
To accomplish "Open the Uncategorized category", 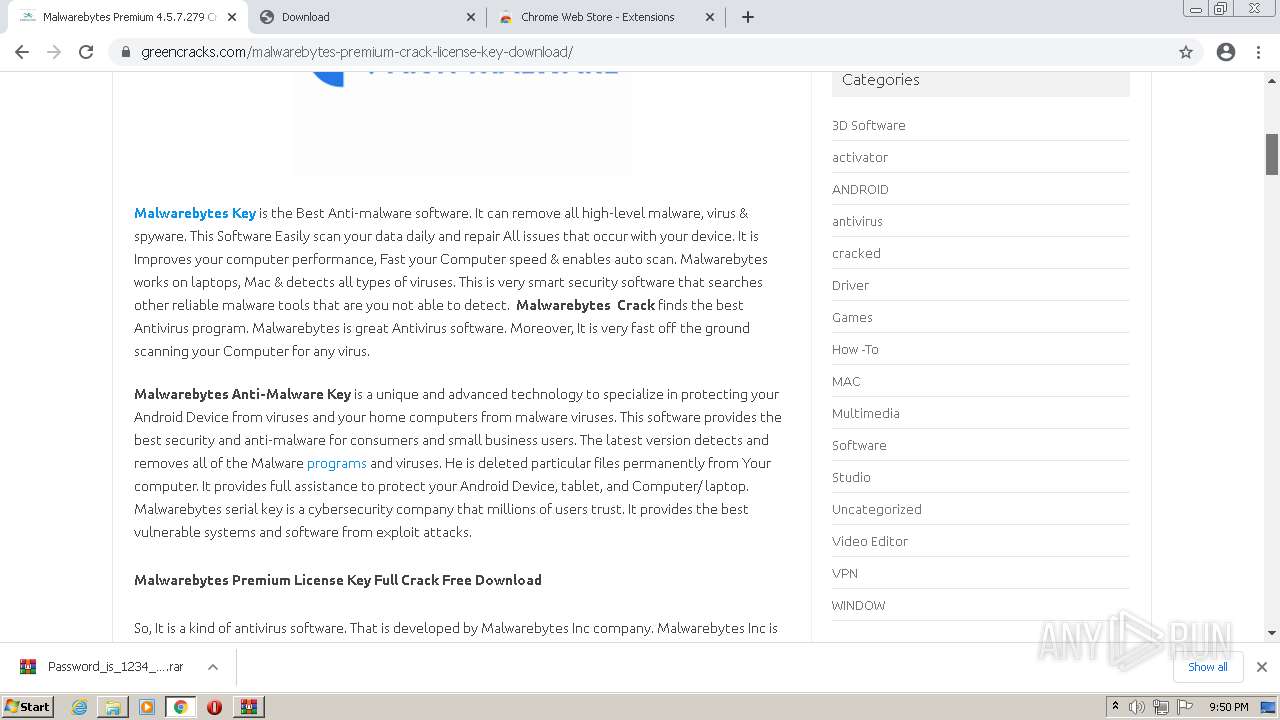I will coord(877,509).
